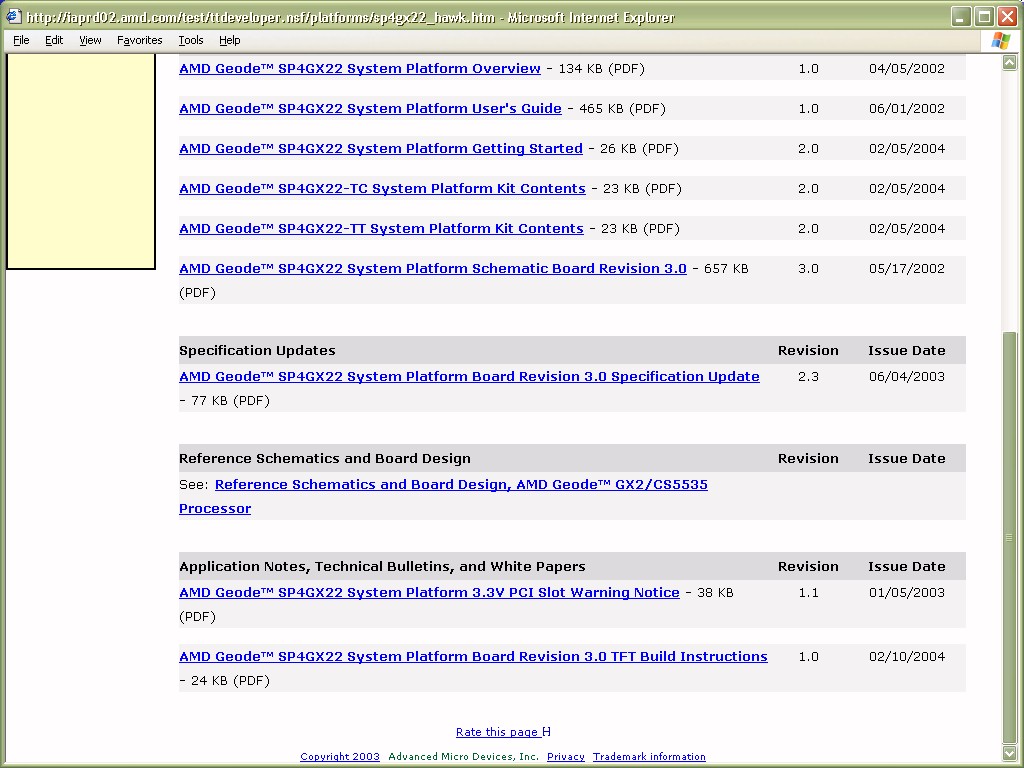
Task: Open the Tools menu
Action: (190, 40)
